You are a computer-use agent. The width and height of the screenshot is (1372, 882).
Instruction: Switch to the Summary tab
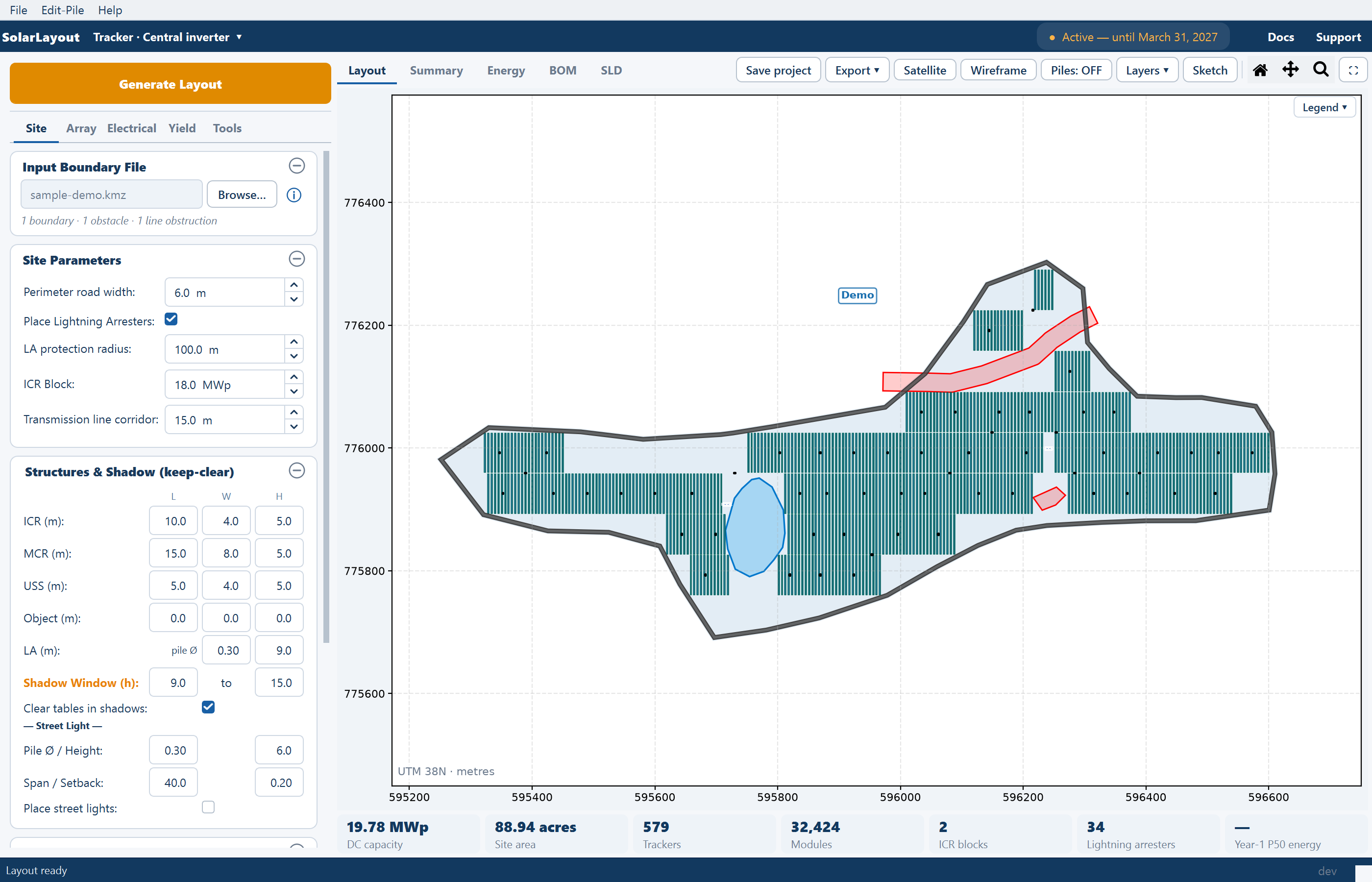pyautogui.click(x=436, y=71)
